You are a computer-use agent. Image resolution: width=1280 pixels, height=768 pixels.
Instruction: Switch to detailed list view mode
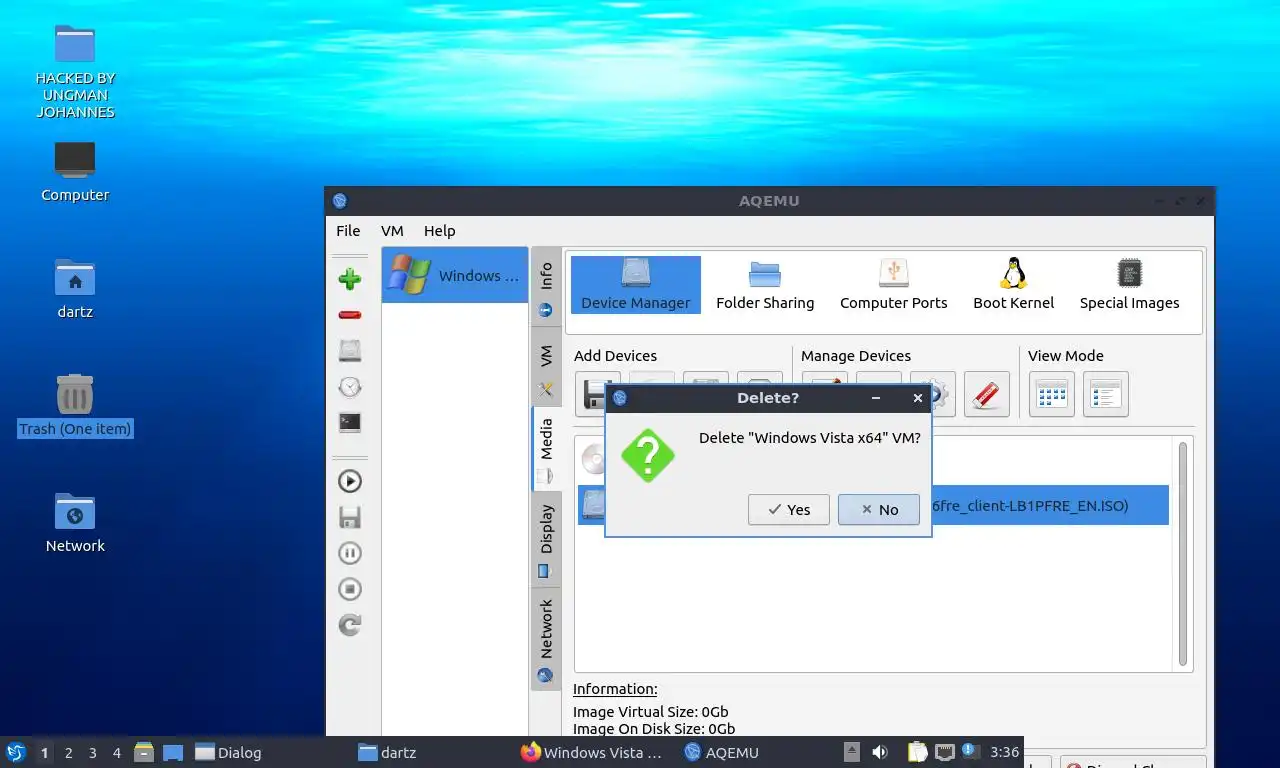1106,394
